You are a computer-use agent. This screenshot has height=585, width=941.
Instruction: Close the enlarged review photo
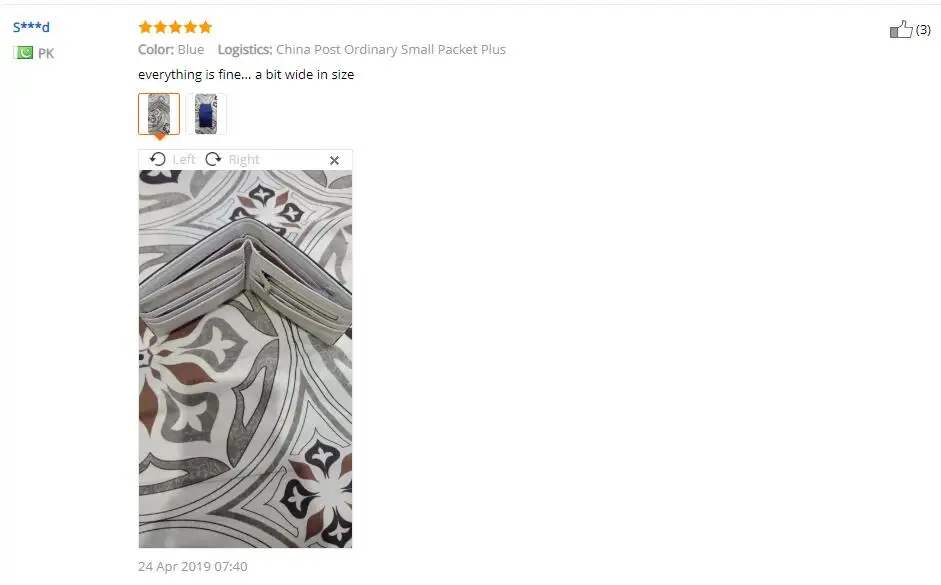click(x=334, y=160)
